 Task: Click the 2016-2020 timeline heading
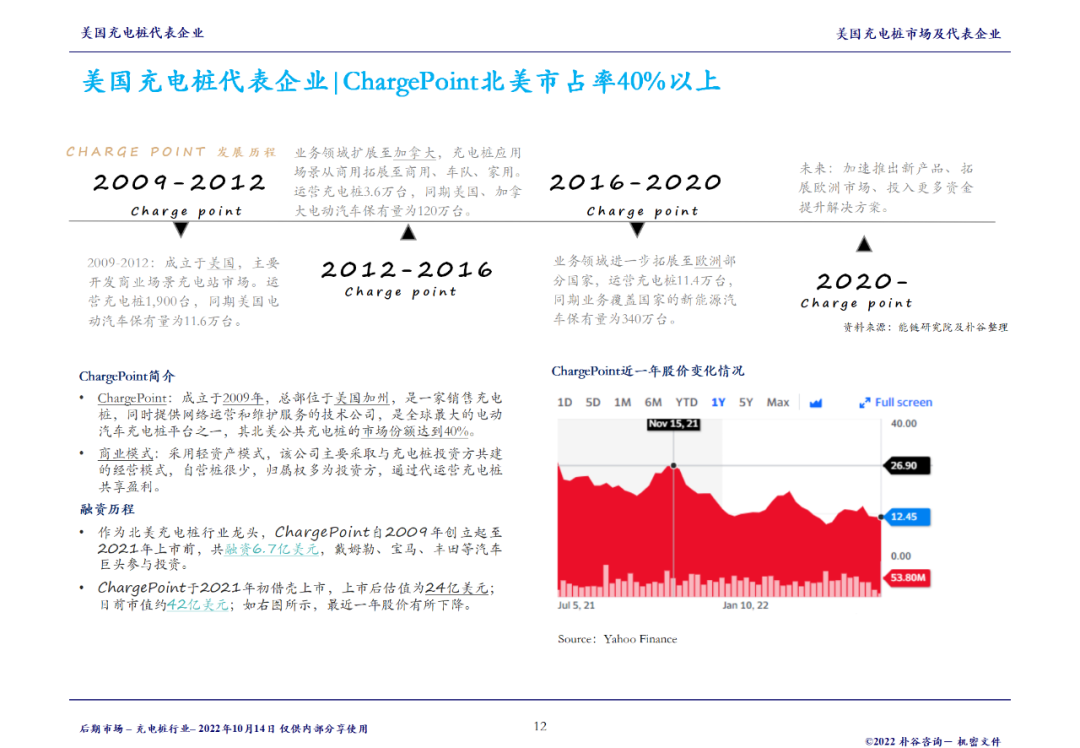635,183
